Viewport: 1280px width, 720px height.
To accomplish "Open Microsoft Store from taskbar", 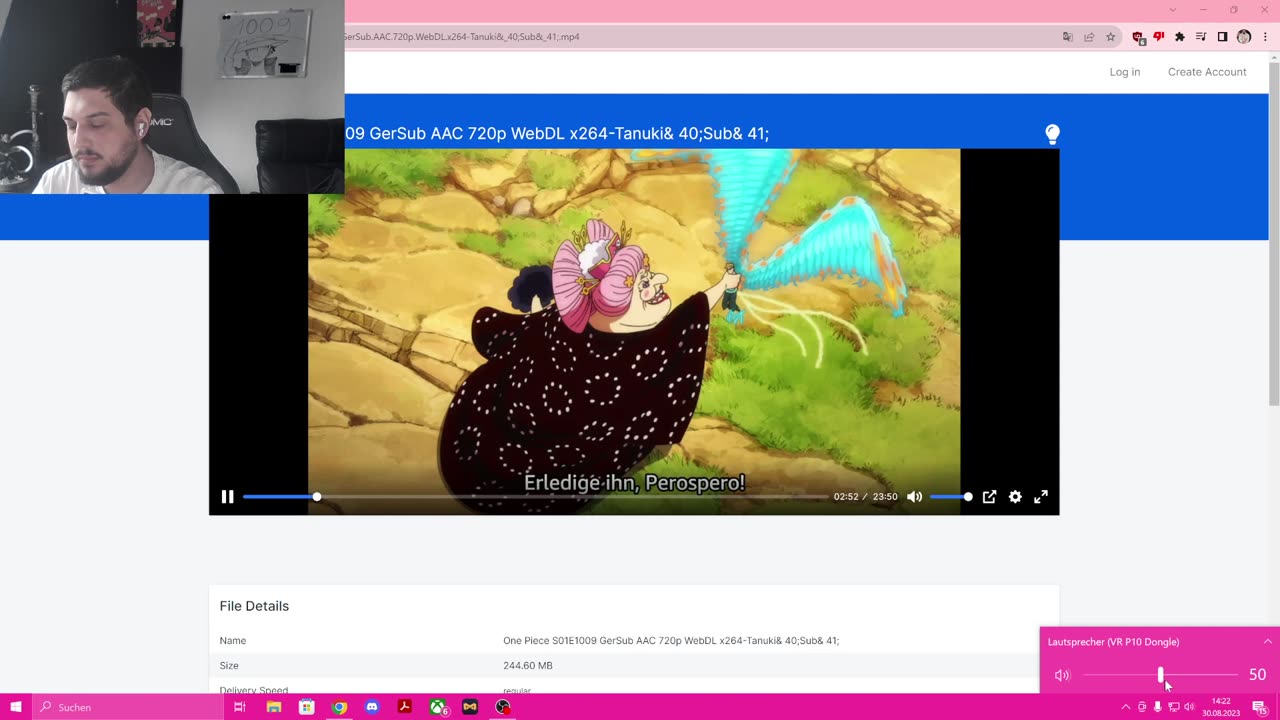I will (x=307, y=707).
